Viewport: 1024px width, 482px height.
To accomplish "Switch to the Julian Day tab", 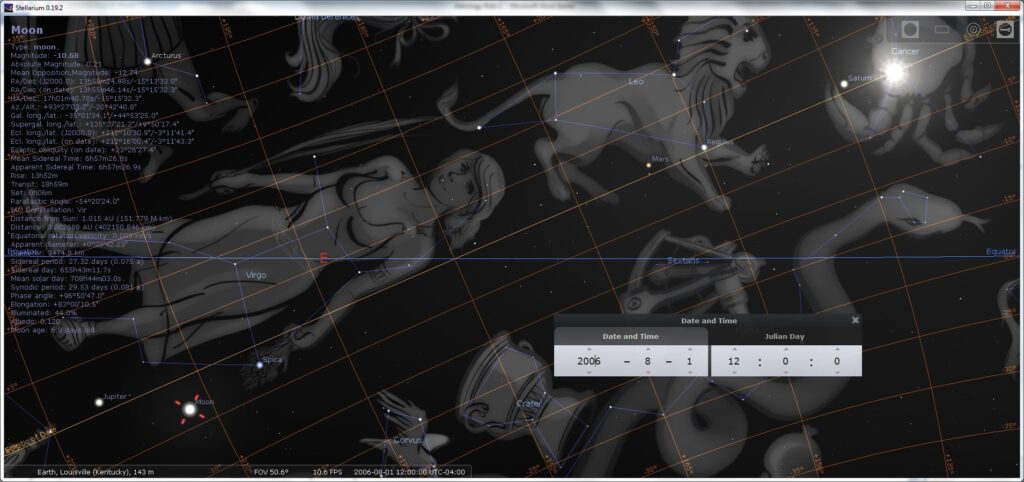I will click(x=786, y=336).
